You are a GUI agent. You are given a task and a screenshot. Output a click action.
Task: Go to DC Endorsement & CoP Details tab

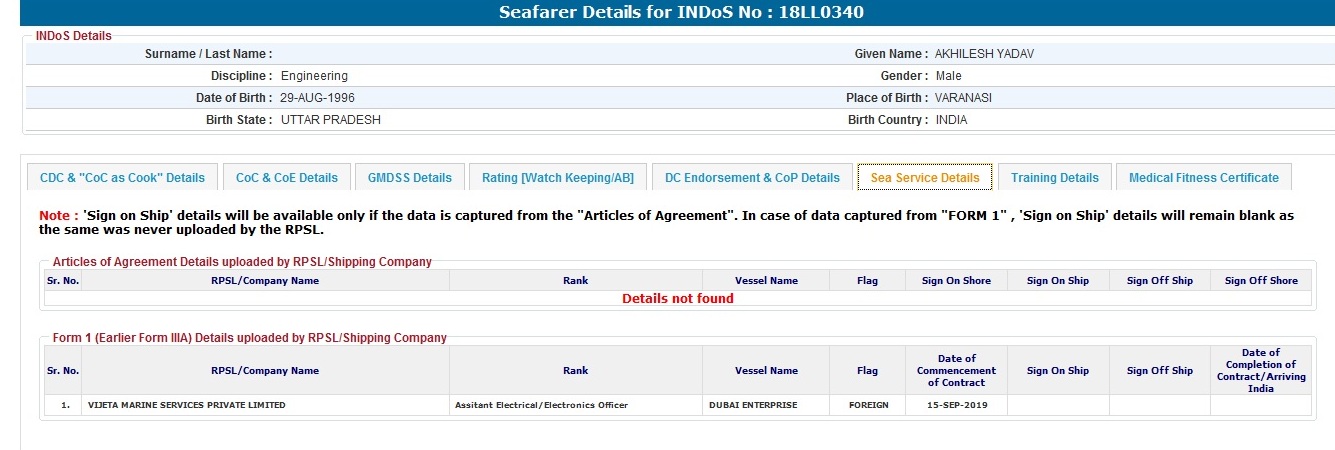752,178
